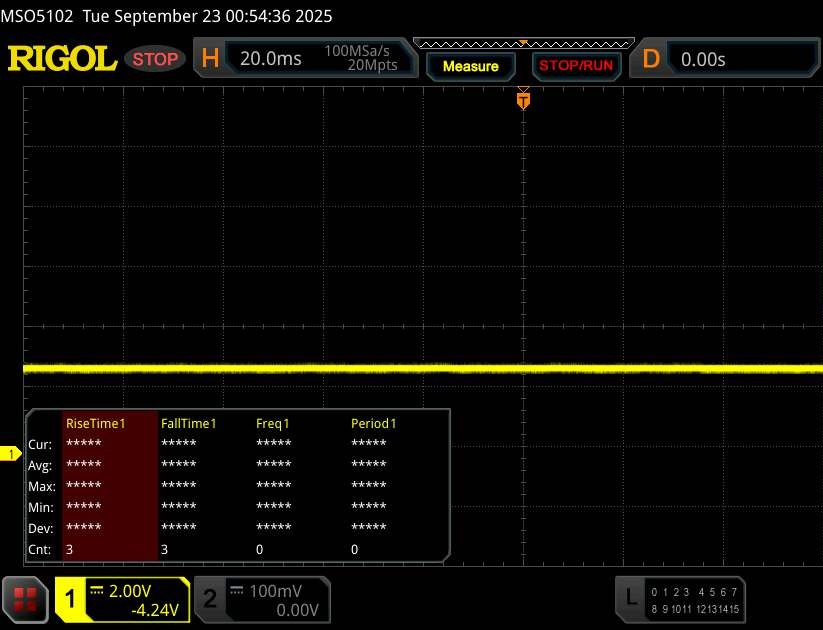Open the 20.0ms timebase scale setting

(271, 59)
